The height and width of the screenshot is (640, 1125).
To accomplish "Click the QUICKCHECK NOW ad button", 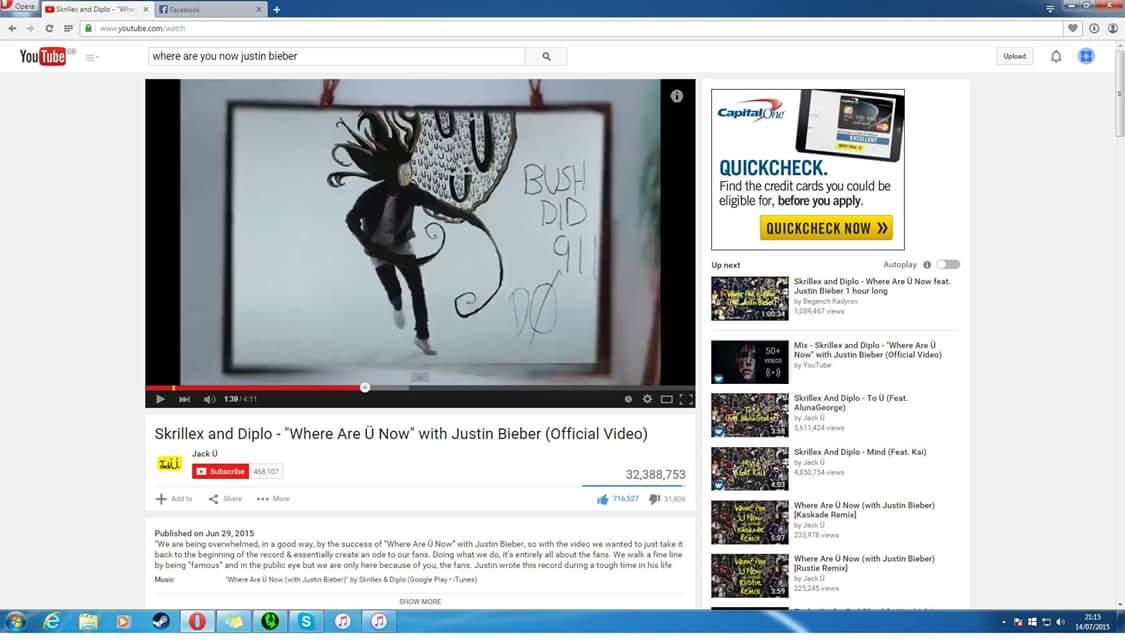I will click(826, 228).
